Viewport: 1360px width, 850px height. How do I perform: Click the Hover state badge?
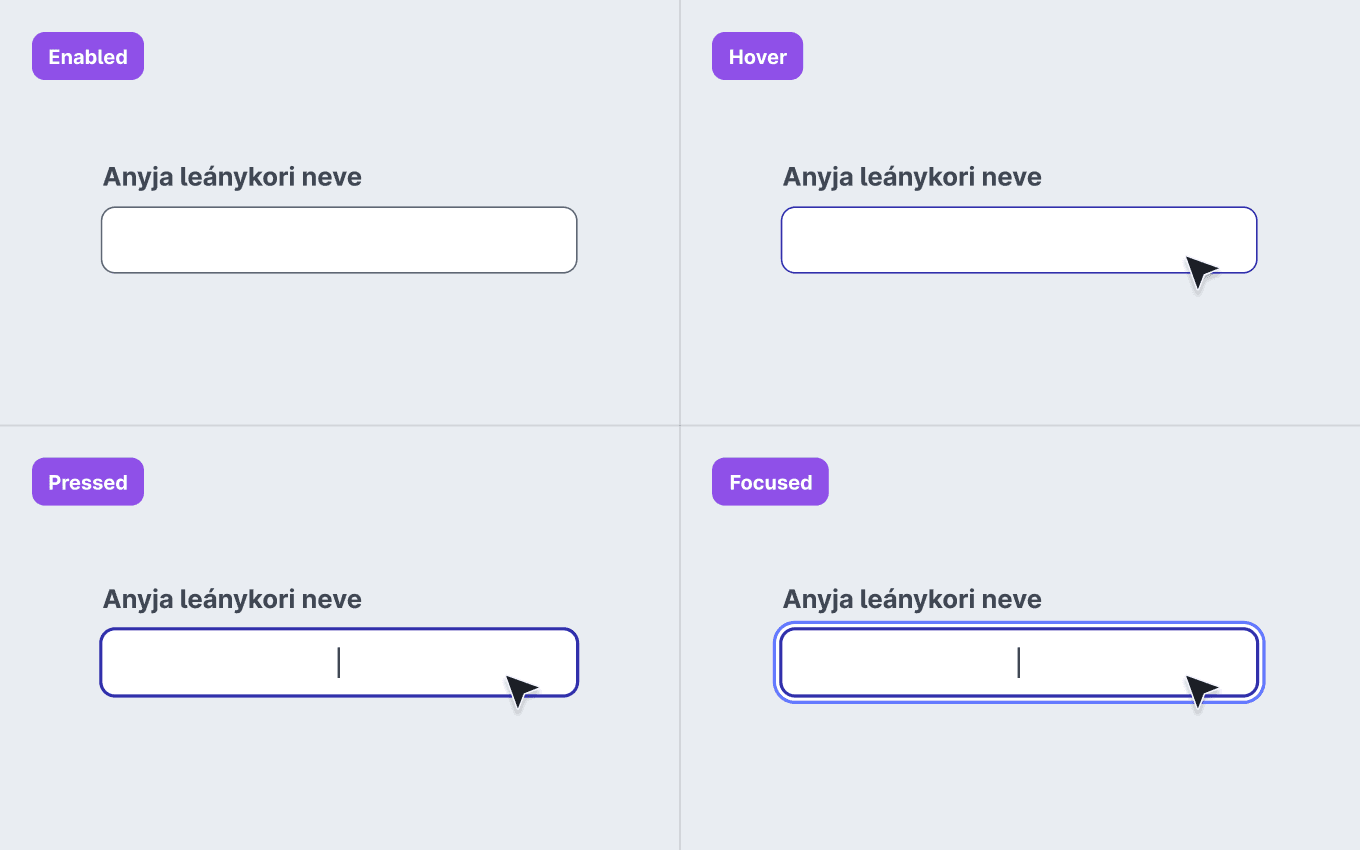[757, 56]
